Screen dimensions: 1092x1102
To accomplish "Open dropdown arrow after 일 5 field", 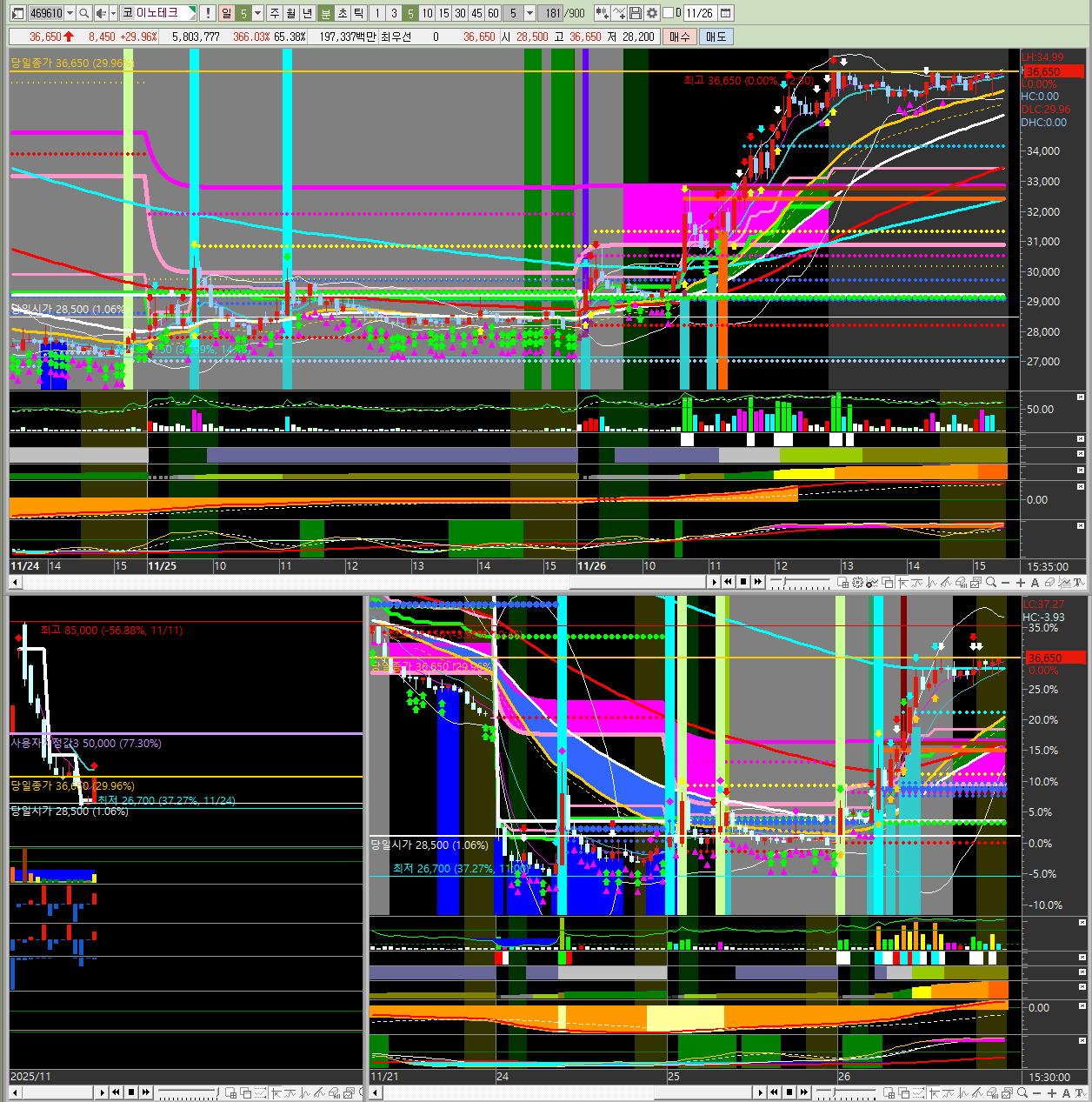I will [257, 13].
